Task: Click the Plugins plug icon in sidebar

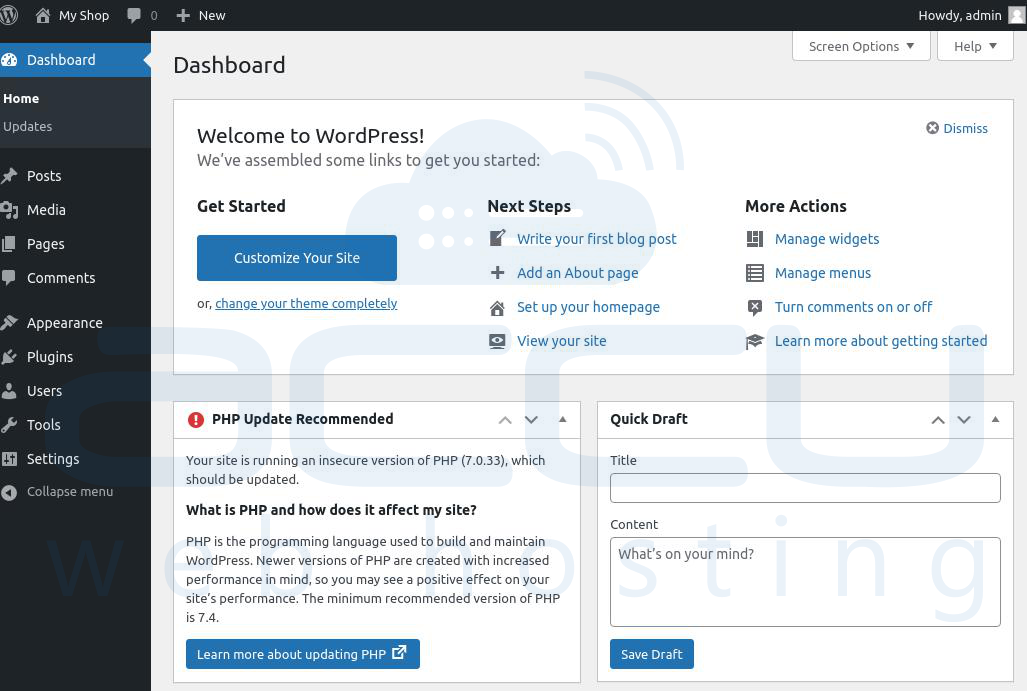Action: (9, 357)
